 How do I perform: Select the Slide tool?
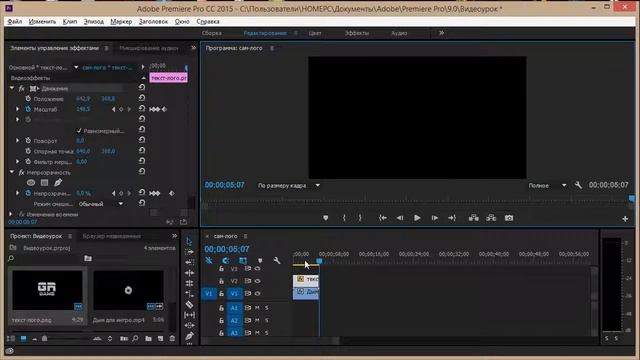click(189, 325)
